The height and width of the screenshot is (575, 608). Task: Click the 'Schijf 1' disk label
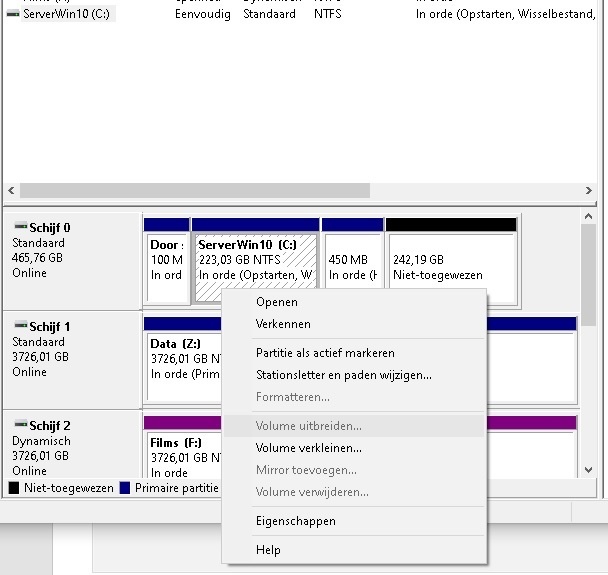(x=50, y=326)
